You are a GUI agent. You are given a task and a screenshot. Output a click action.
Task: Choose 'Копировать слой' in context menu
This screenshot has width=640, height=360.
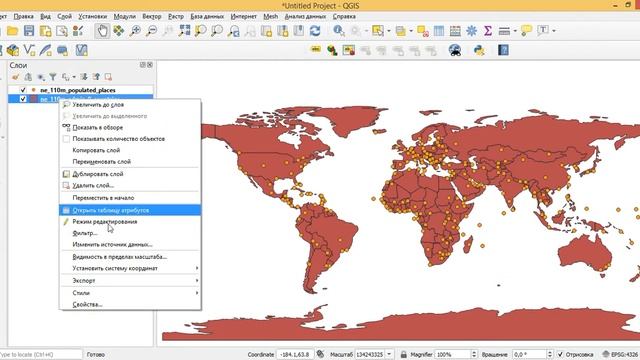coord(130,150)
